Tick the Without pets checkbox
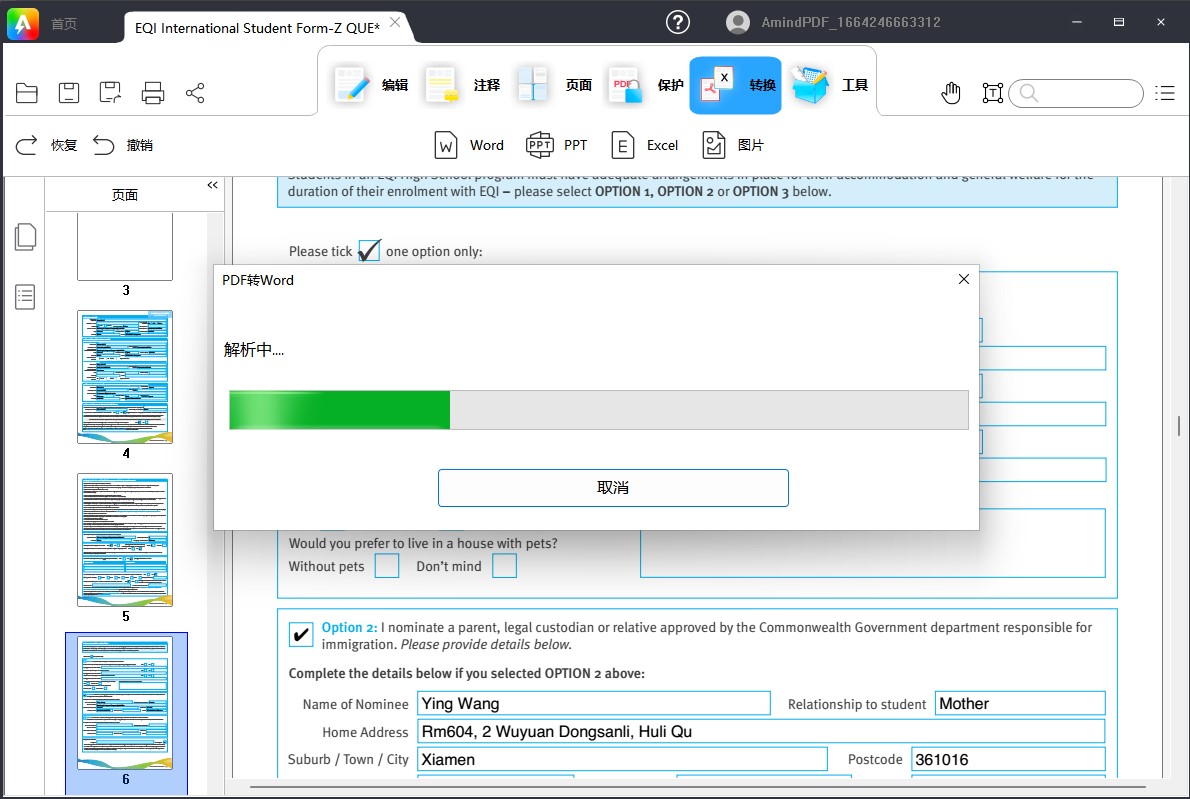The width and height of the screenshot is (1190, 799). click(387, 566)
